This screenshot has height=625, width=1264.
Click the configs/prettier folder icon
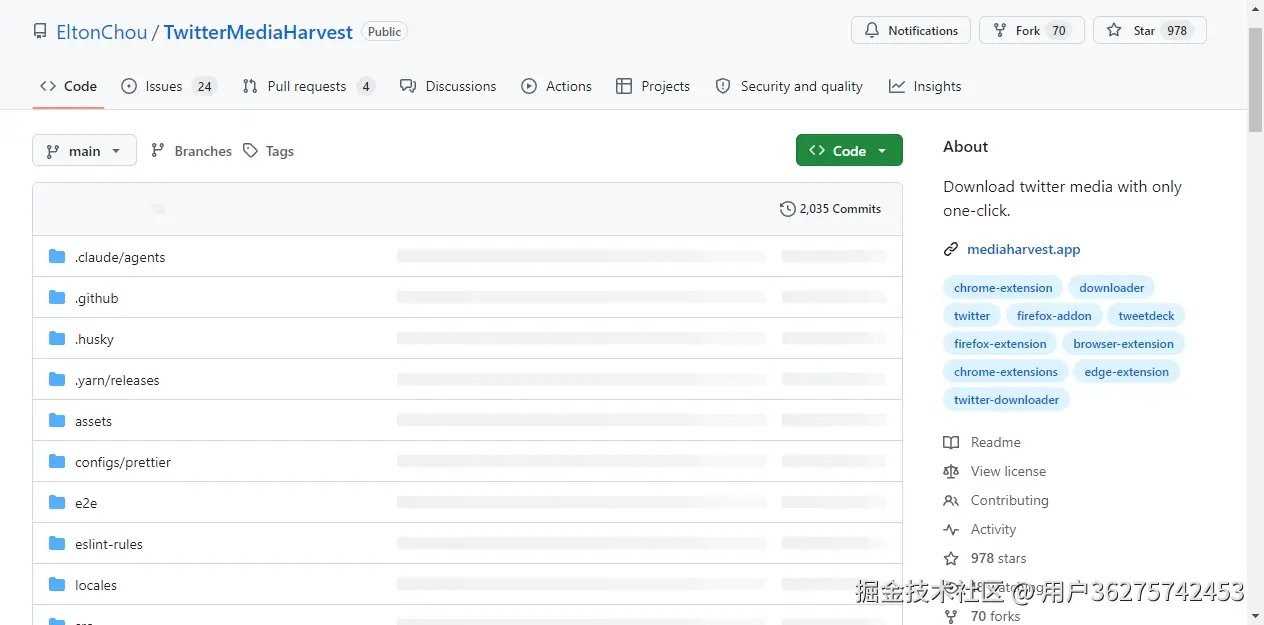point(57,462)
